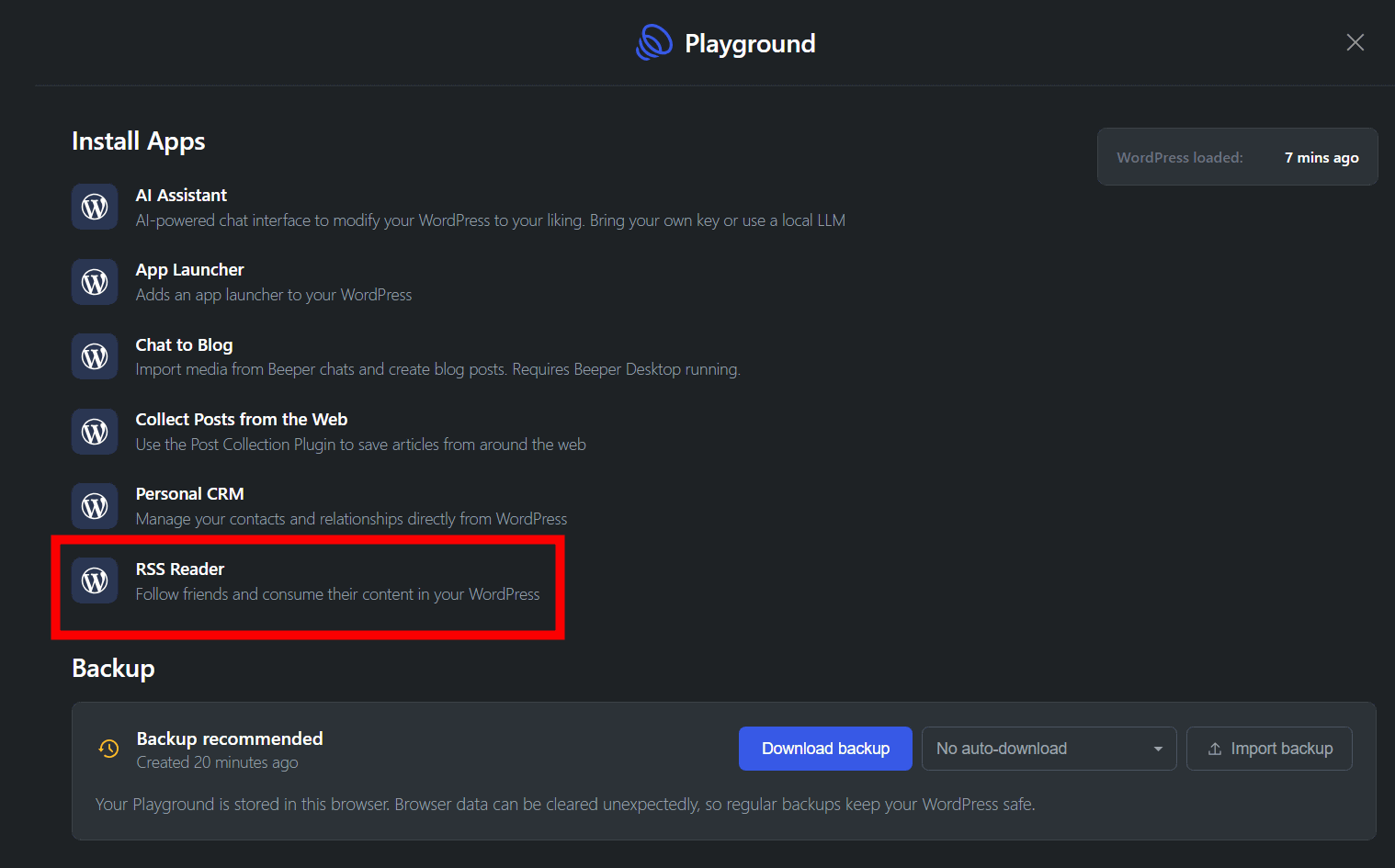Viewport: 1395px width, 868px height.
Task: Click the Playground swirl logo
Action: pyautogui.click(x=654, y=42)
